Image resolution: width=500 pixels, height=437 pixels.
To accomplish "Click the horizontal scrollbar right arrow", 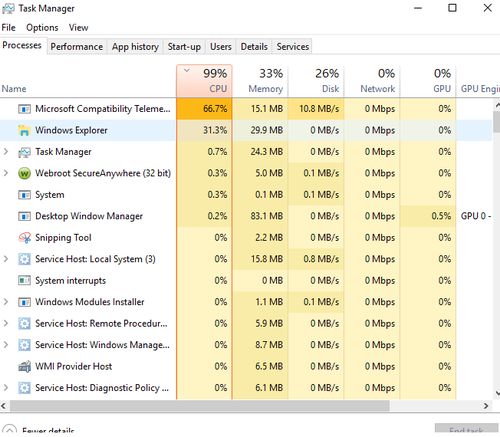I will click(486, 406).
